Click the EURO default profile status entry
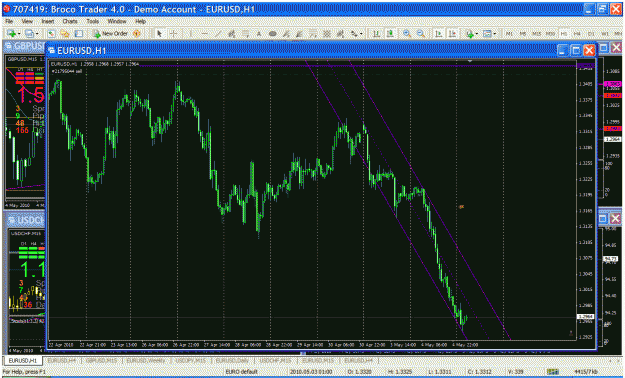The image size is (625, 378). point(242,372)
